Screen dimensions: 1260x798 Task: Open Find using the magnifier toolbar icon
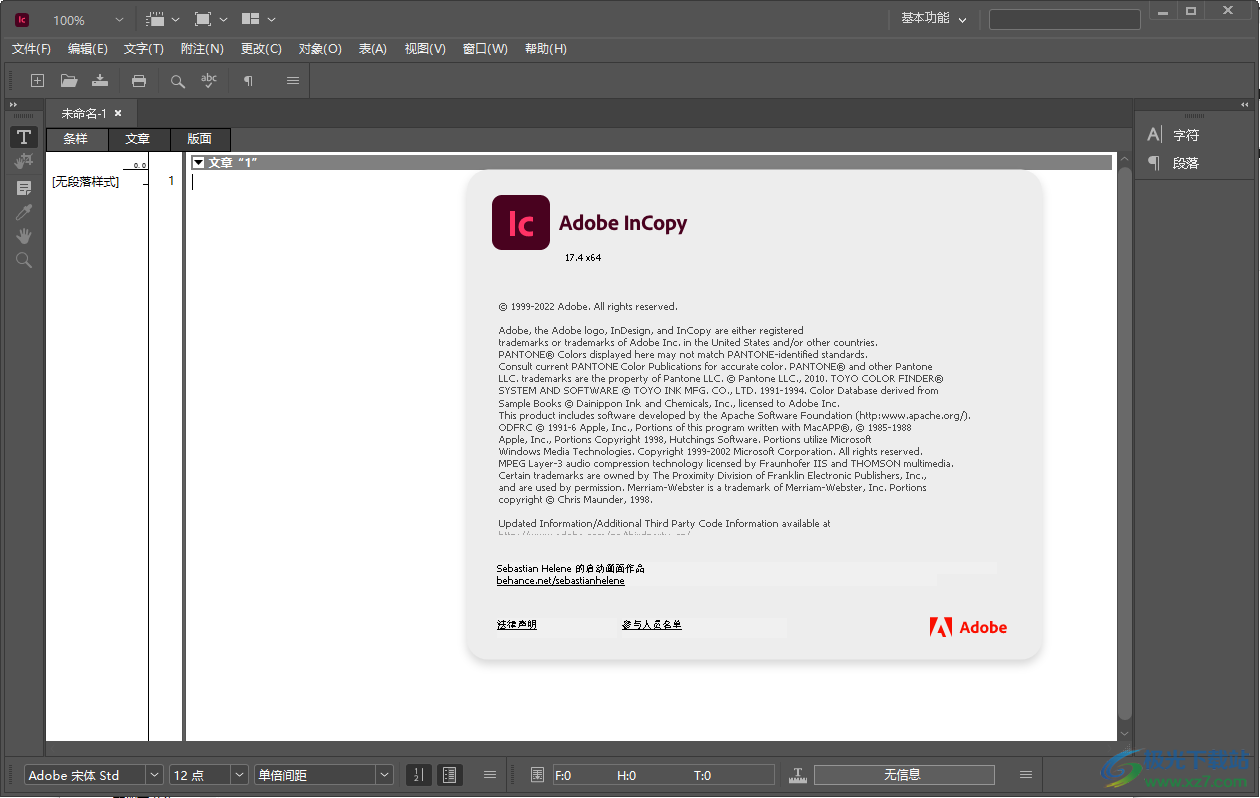click(x=178, y=81)
